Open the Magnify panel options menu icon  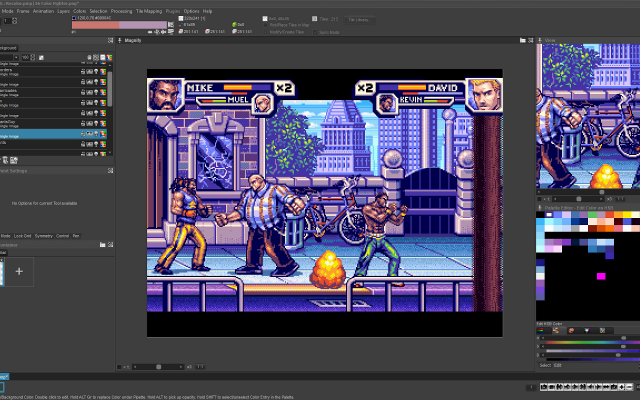click(x=531, y=40)
